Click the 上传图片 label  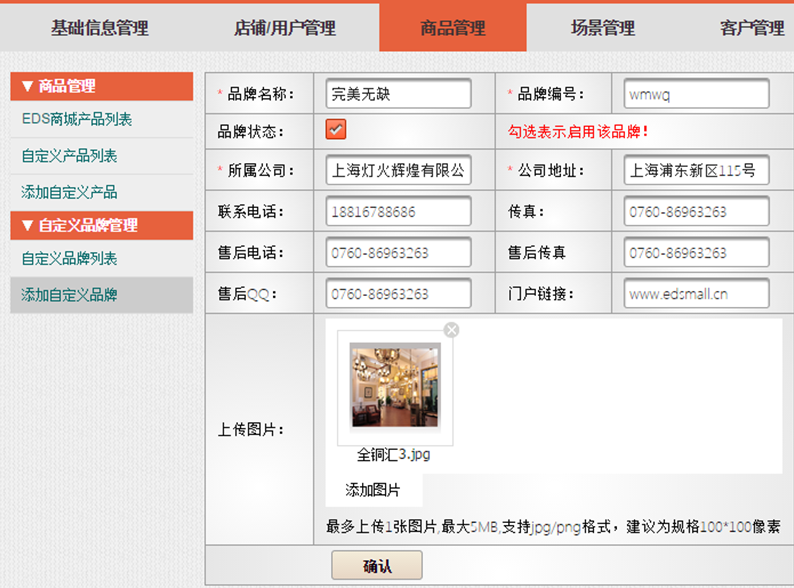coord(251,430)
